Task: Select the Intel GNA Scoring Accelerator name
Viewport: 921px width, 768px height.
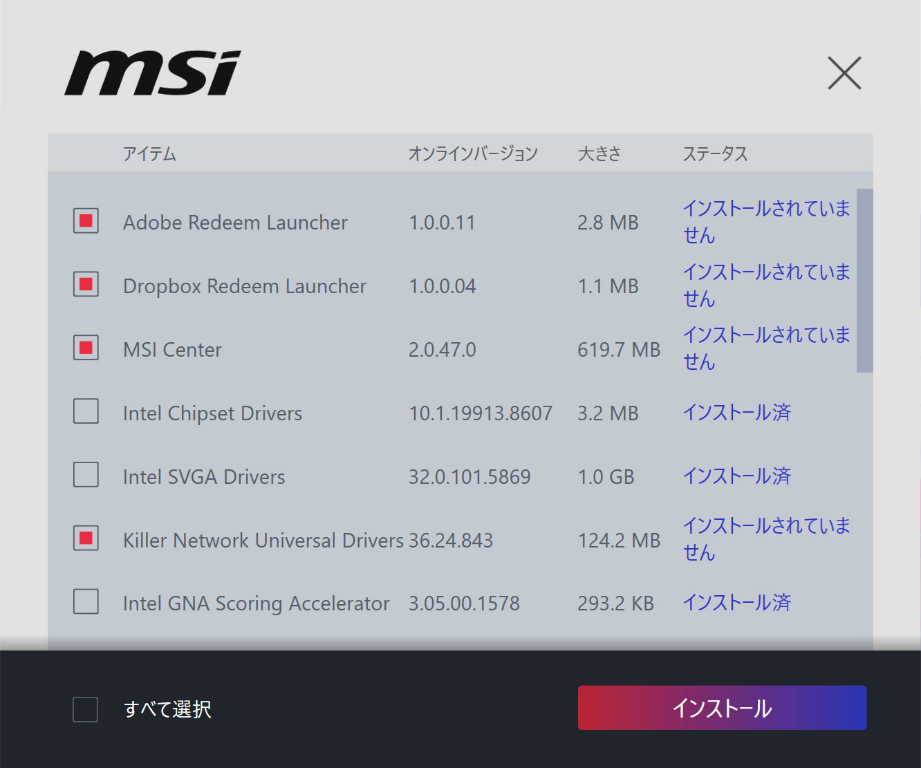Action: 256,603
